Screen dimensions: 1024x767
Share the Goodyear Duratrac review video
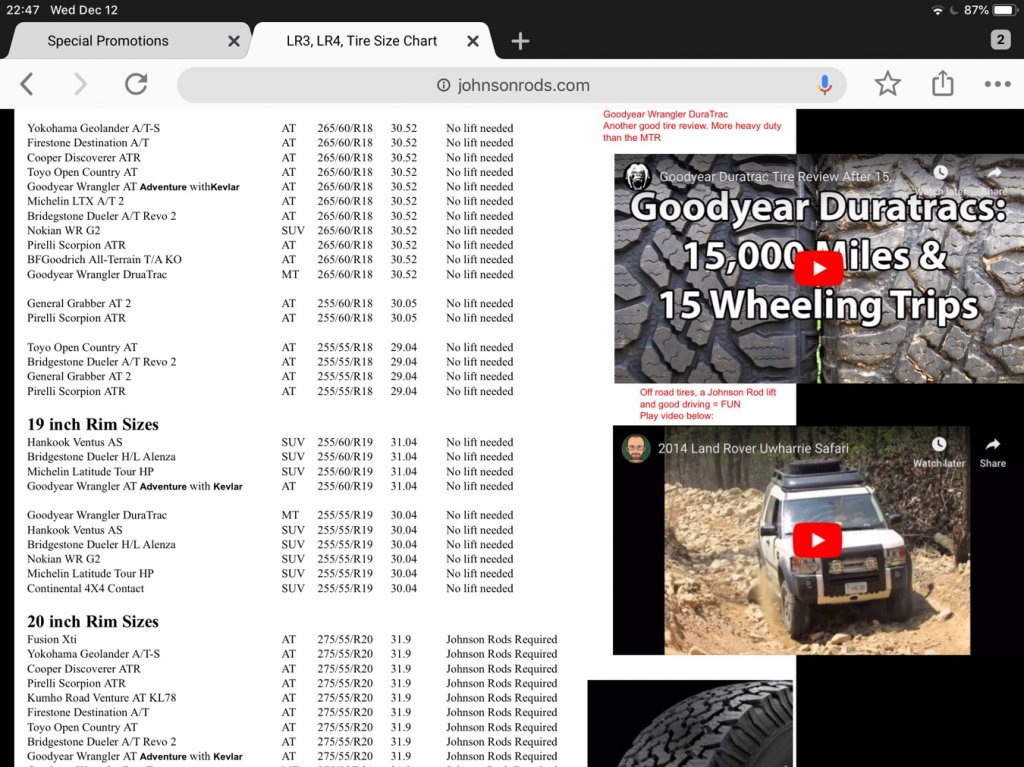(x=994, y=180)
